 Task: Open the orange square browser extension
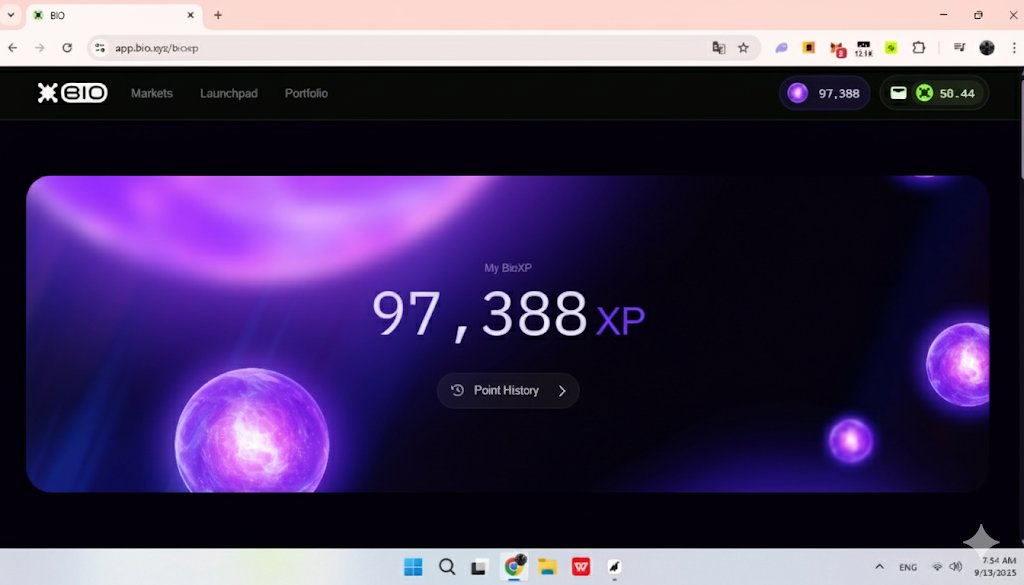808,48
